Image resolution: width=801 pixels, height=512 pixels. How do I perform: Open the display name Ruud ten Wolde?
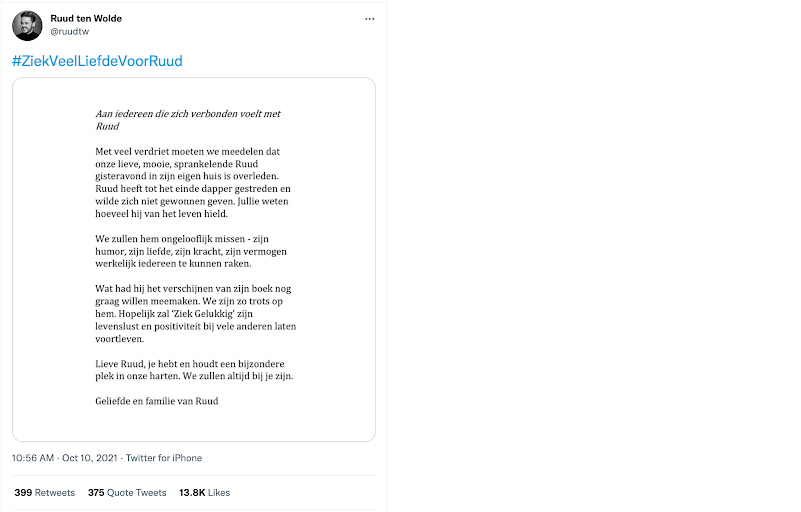[x=86, y=18]
